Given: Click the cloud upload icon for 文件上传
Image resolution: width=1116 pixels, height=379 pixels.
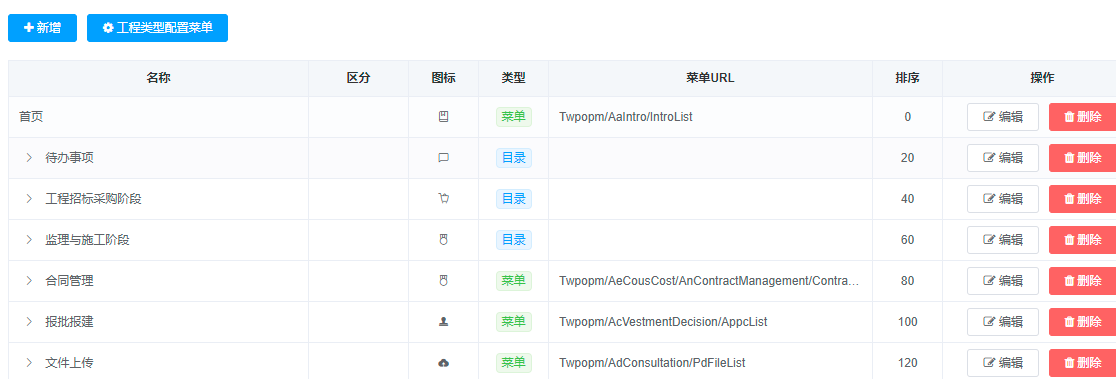Looking at the screenshot, I should point(443,363).
